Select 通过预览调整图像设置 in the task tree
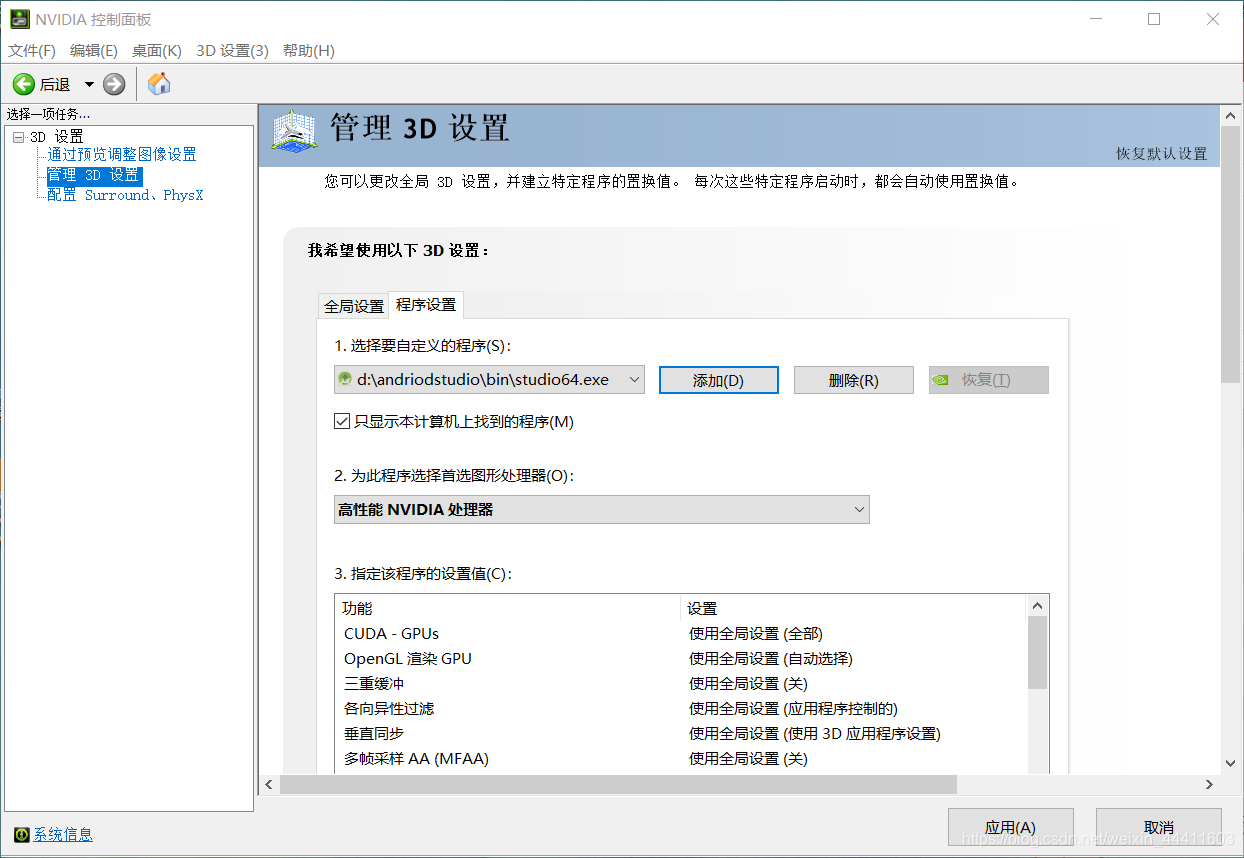Viewport: 1244px width, 858px height. click(x=122, y=155)
